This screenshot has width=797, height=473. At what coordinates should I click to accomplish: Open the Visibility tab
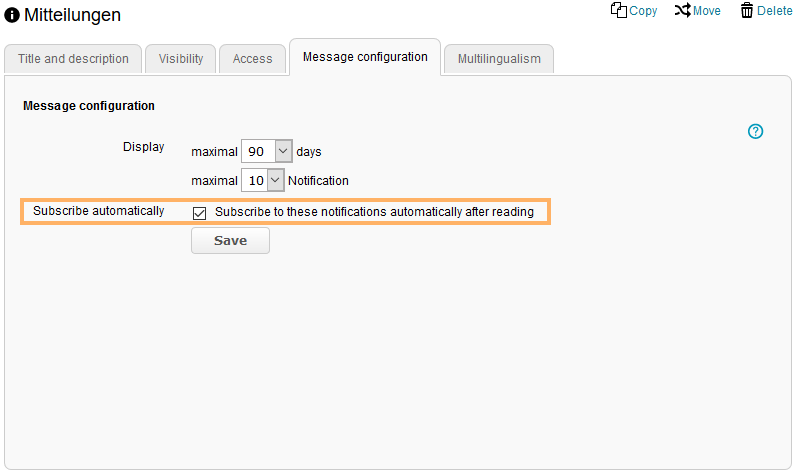tap(181, 59)
